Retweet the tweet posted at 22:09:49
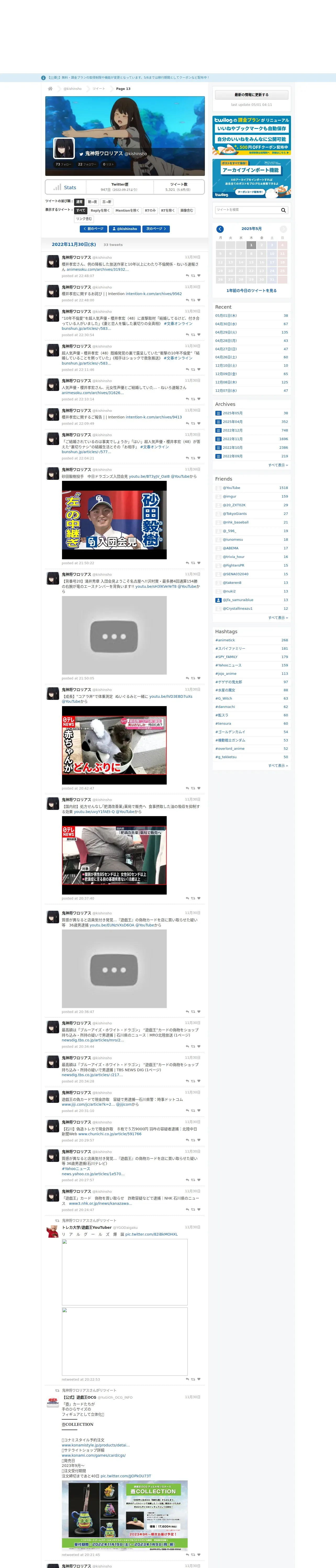Viewport: 336px width, 1568px height. [x=193, y=424]
